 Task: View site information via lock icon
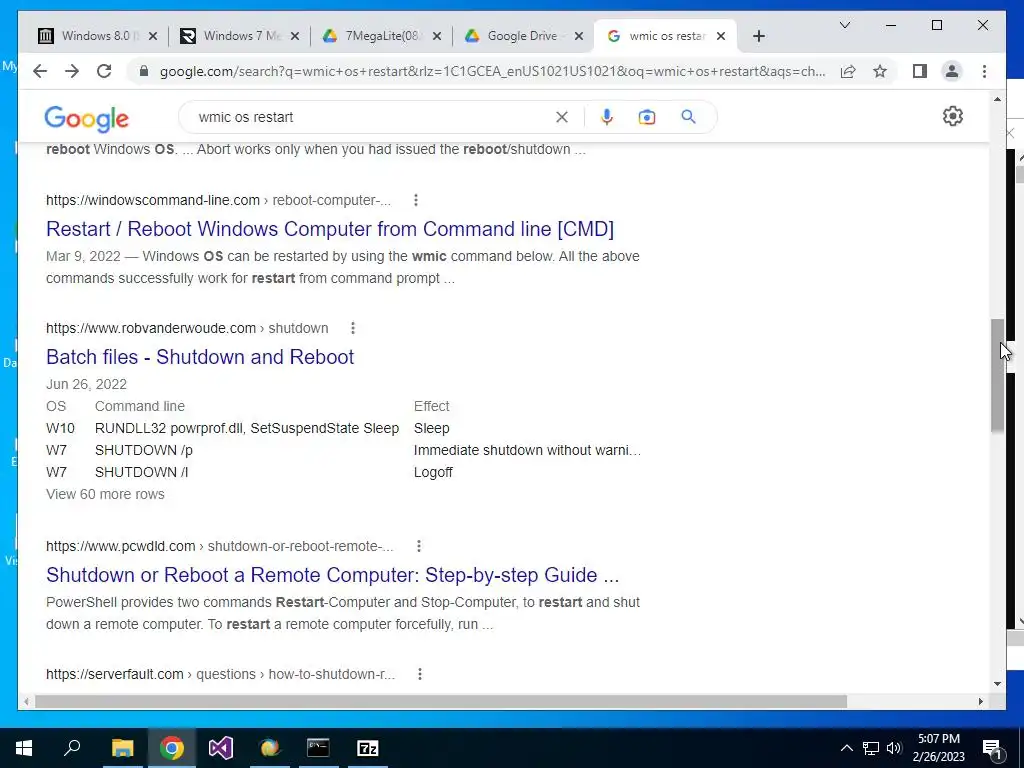click(x=144, y=71)
